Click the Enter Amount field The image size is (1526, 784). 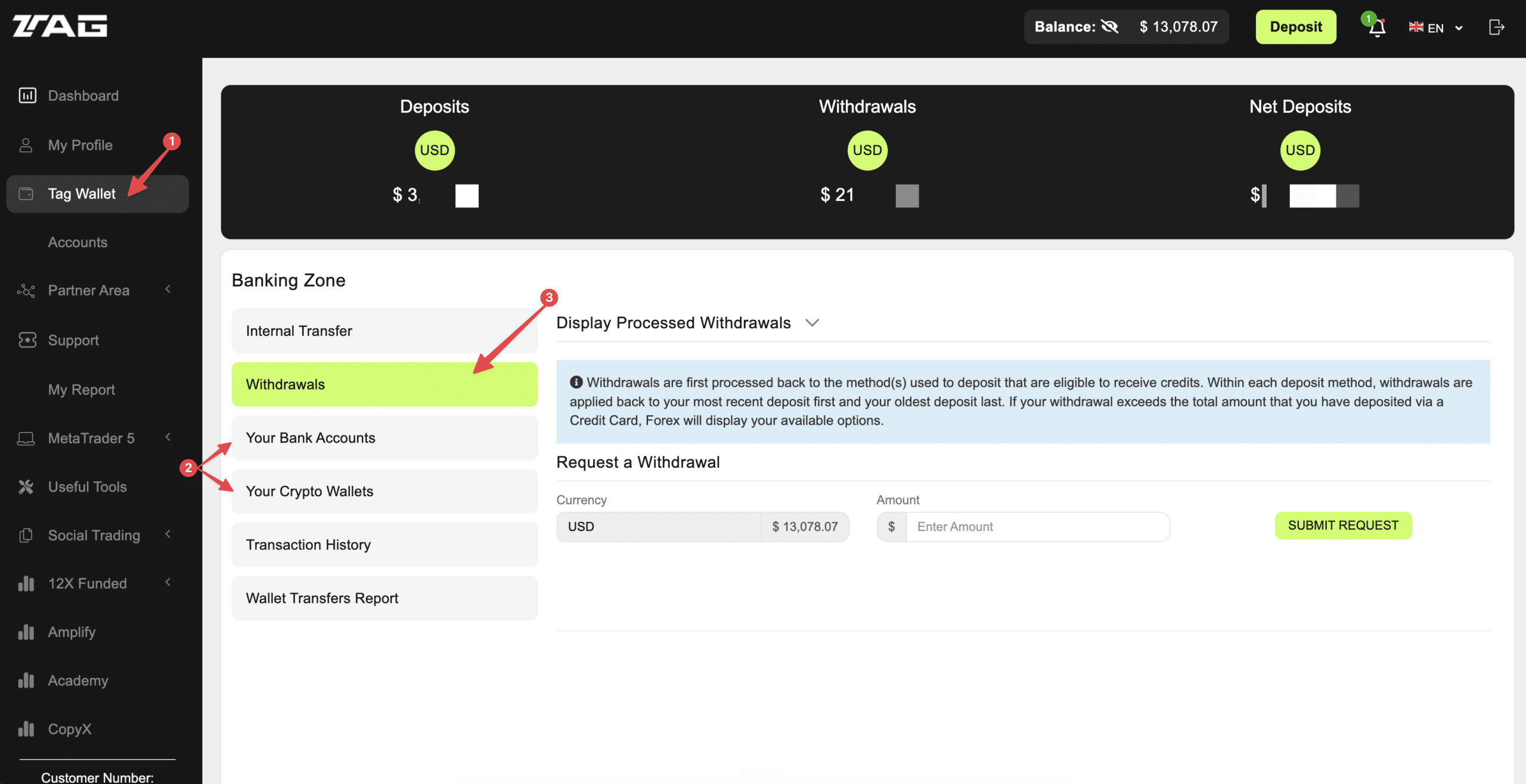tap(1037, 527)
